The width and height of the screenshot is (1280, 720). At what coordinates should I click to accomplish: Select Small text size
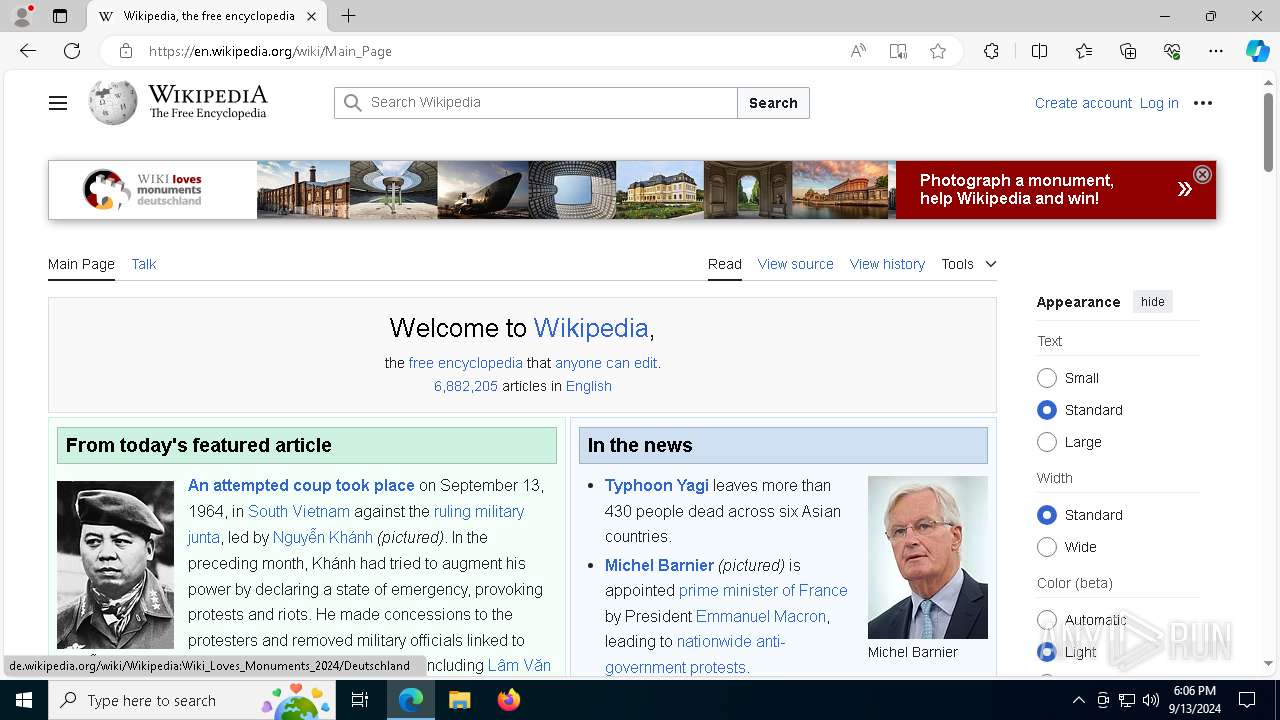(x=1047, y=378)
